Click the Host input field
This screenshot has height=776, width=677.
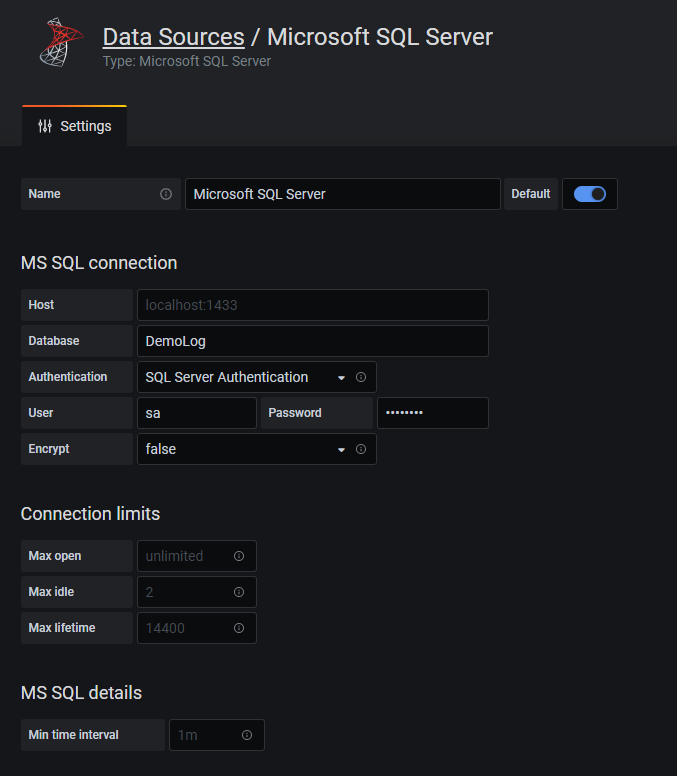pyautogui.click(x=312, y=305)
